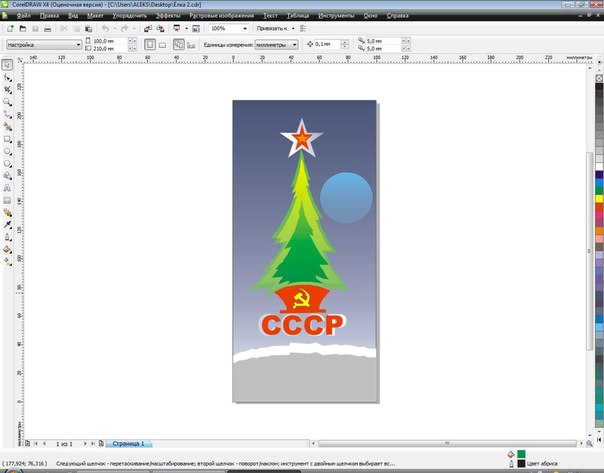Select the Zoom tool in the toolbox
The image size is (604, 473).
click(7, 102)
